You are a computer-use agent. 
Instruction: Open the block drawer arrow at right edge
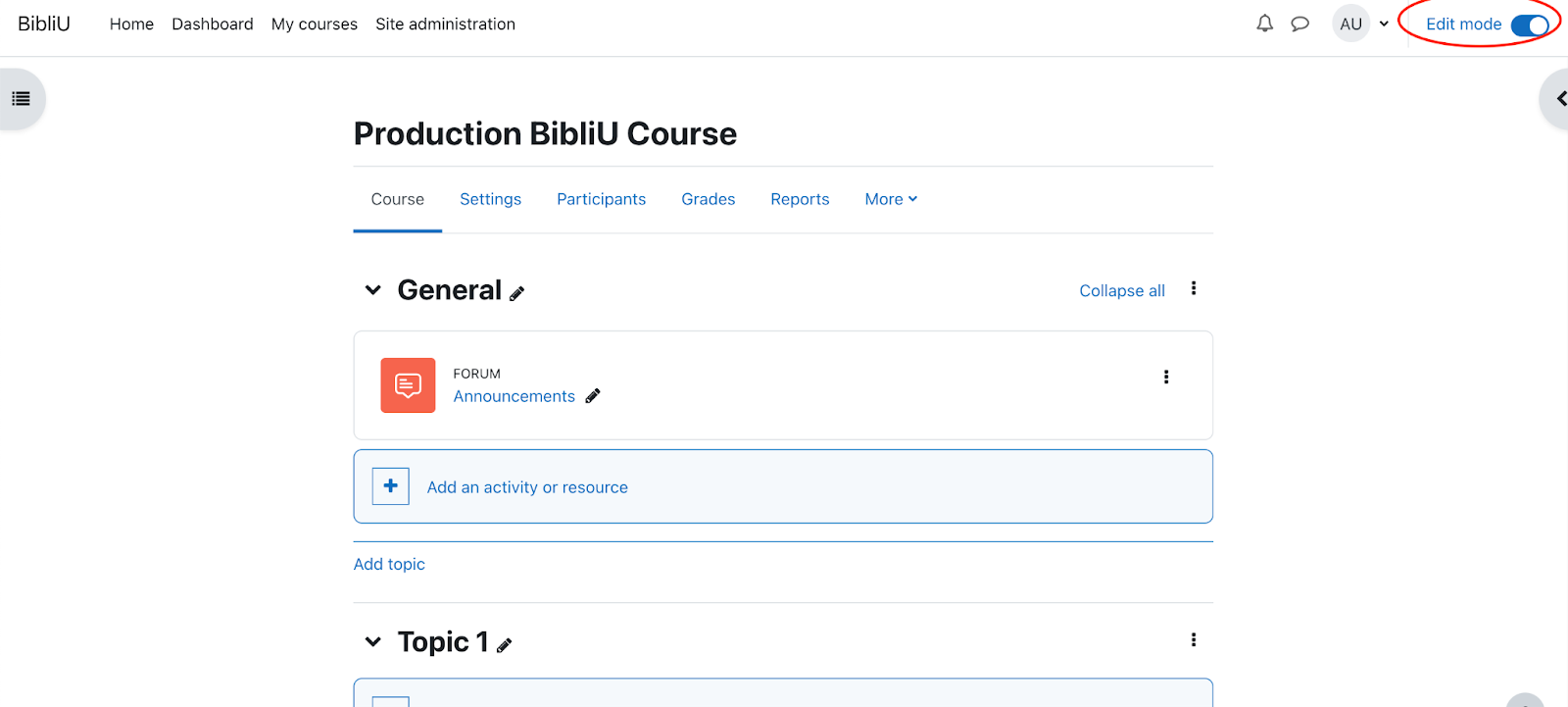(x=1561, y=99)
